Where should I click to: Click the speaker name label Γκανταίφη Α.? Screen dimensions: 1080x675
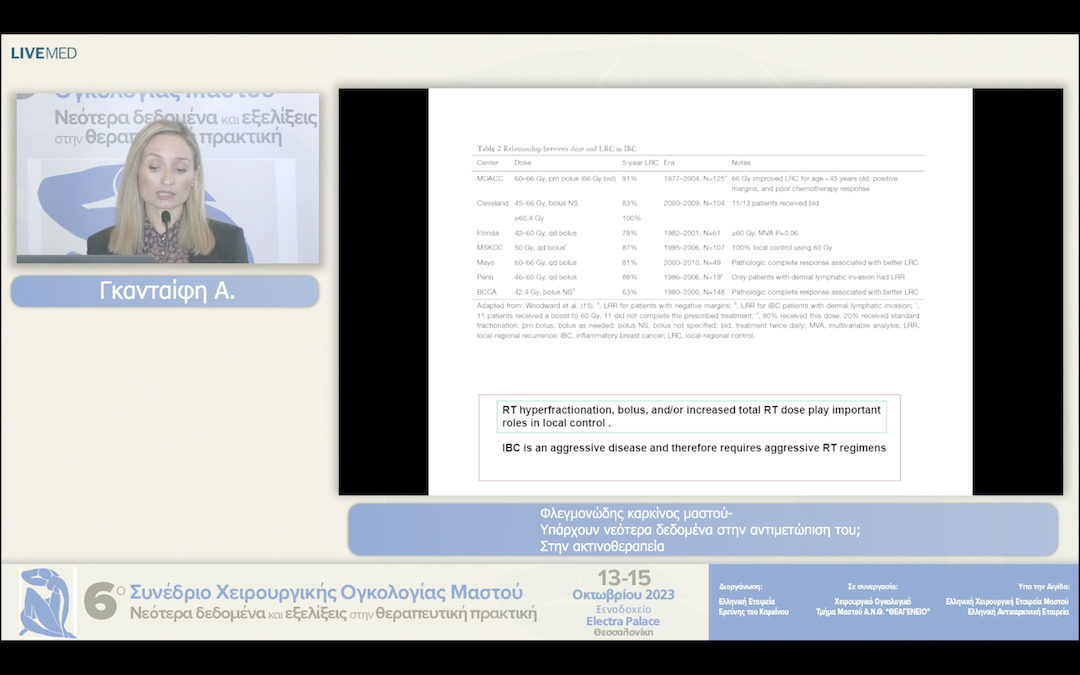(165, 291)
